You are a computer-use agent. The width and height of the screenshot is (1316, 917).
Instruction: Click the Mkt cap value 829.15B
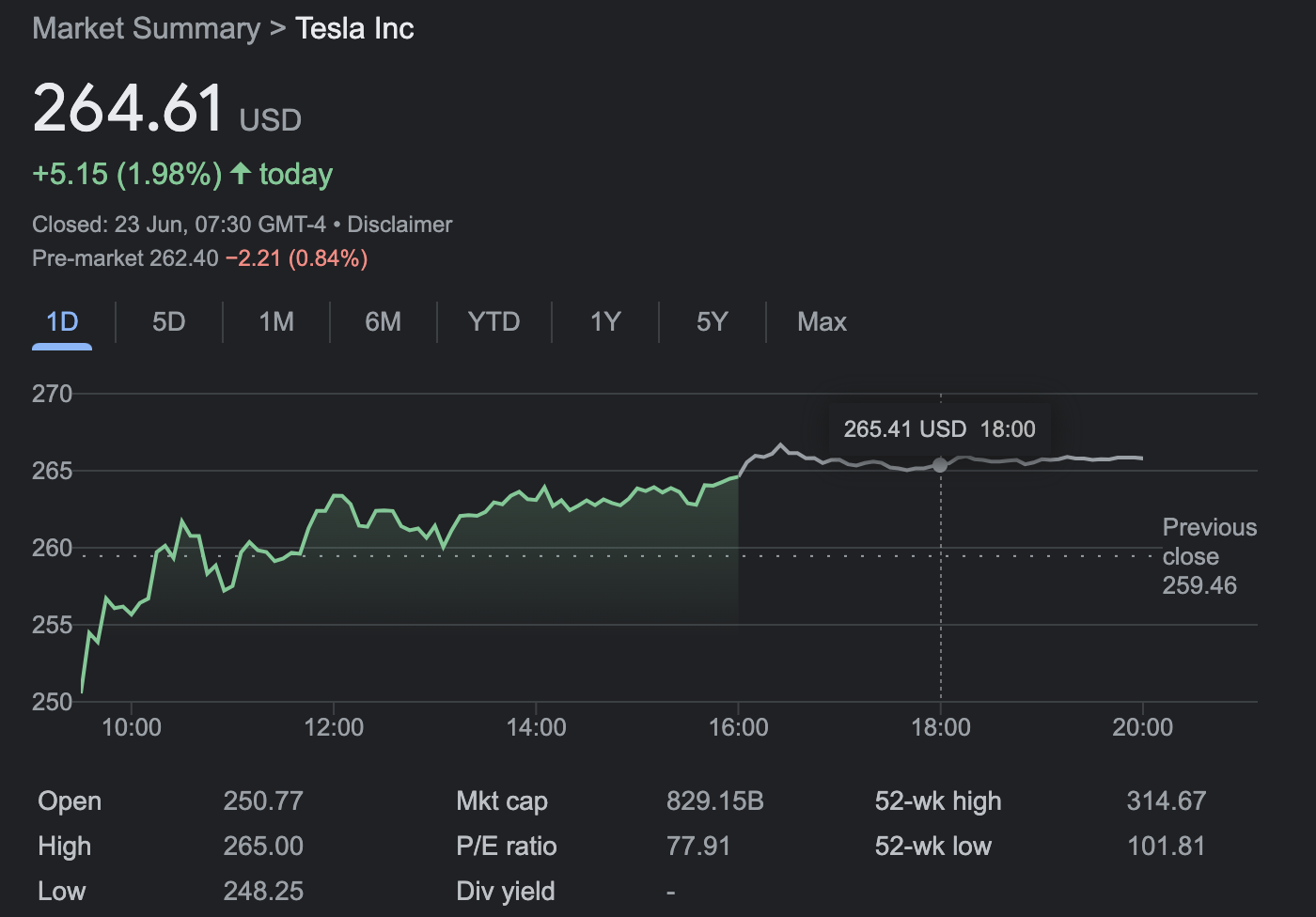click(715, 801)
